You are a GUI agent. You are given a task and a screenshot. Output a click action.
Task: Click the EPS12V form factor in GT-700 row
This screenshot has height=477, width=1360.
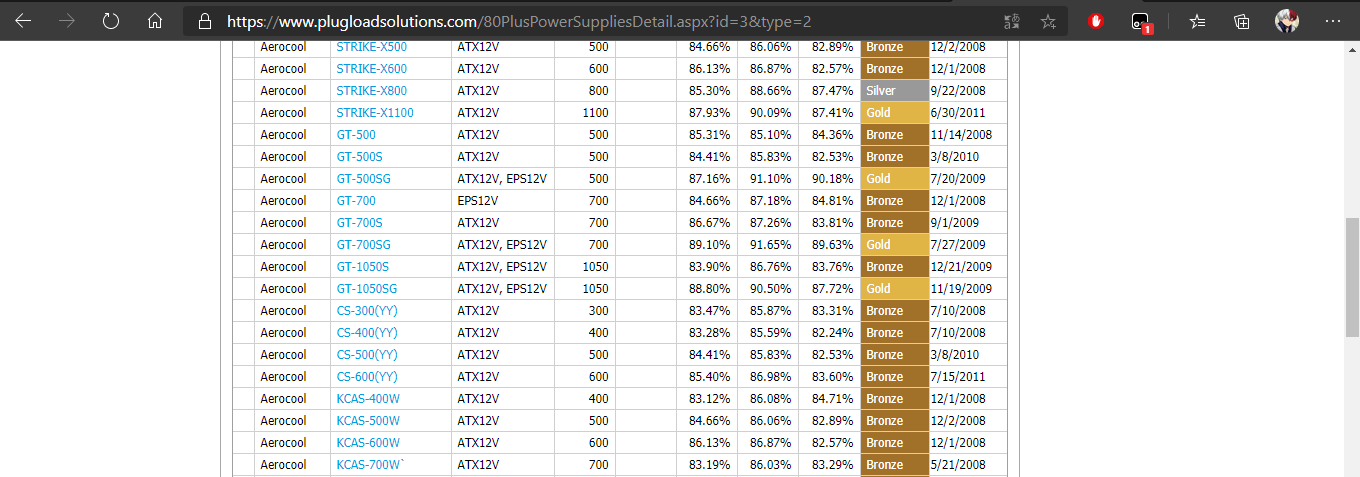(x=478, y=201)
